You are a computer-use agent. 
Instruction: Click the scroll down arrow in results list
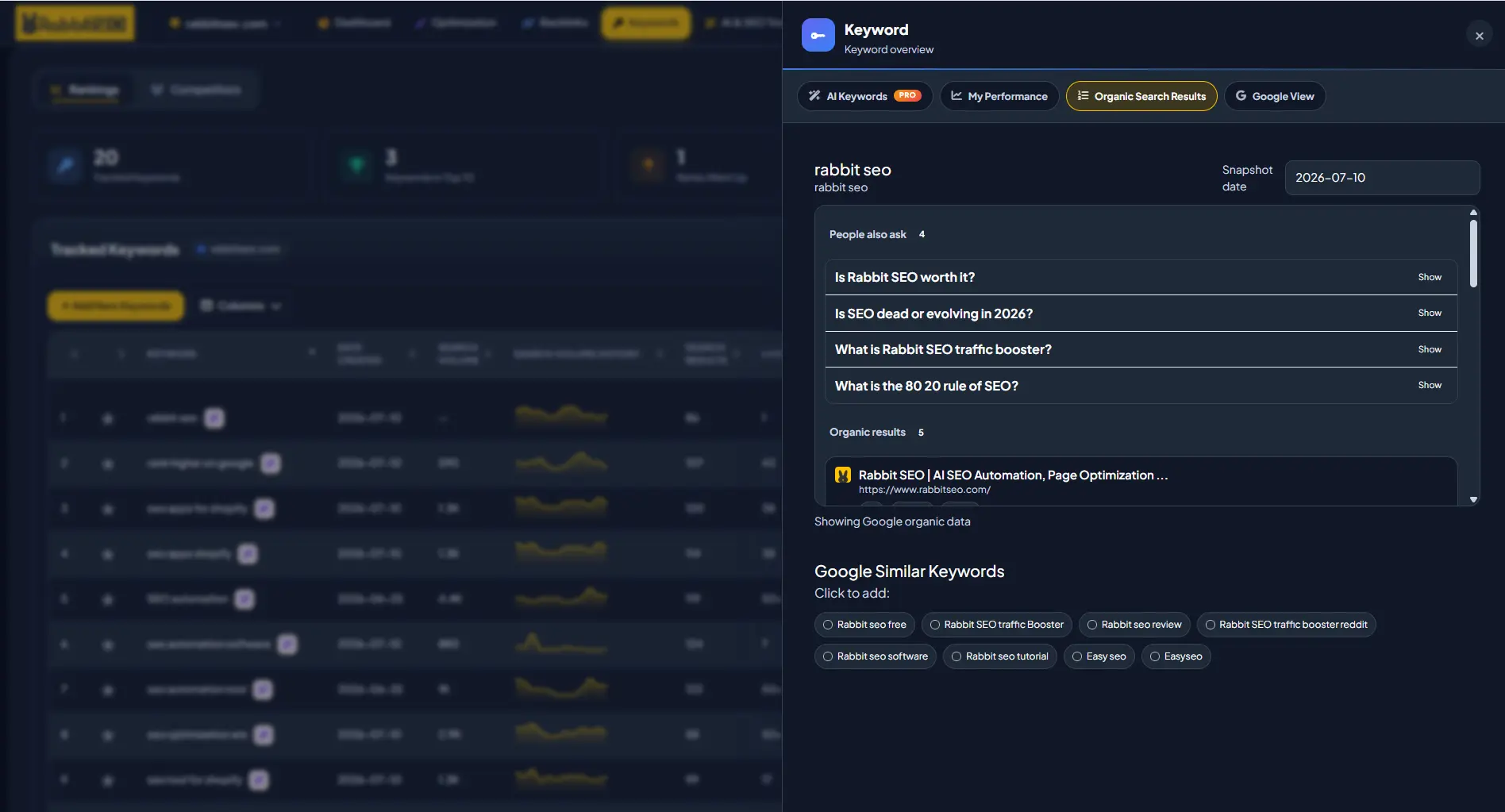[1473, 499]
